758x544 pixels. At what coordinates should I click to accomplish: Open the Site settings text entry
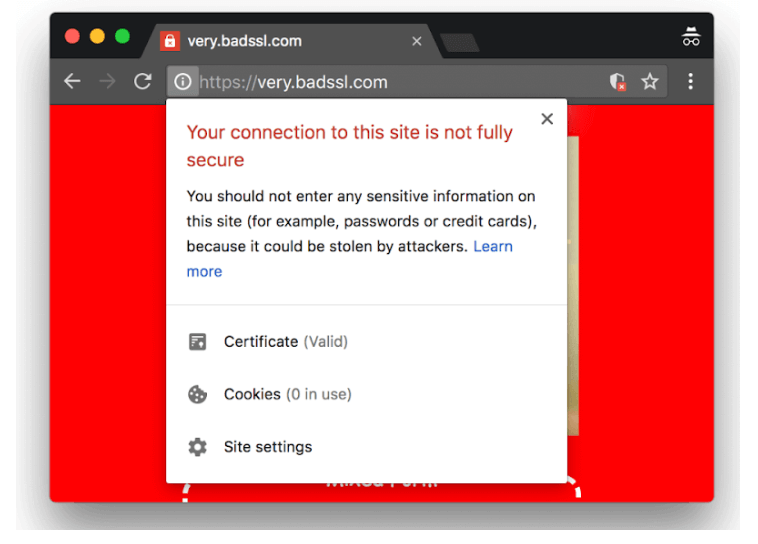268,447
